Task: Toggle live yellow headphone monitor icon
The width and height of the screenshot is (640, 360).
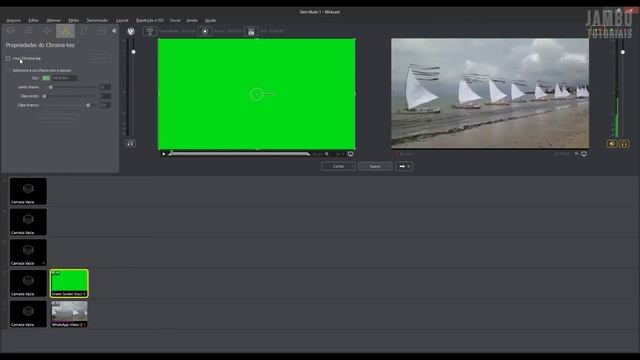Action: click(x=624, y=144)
